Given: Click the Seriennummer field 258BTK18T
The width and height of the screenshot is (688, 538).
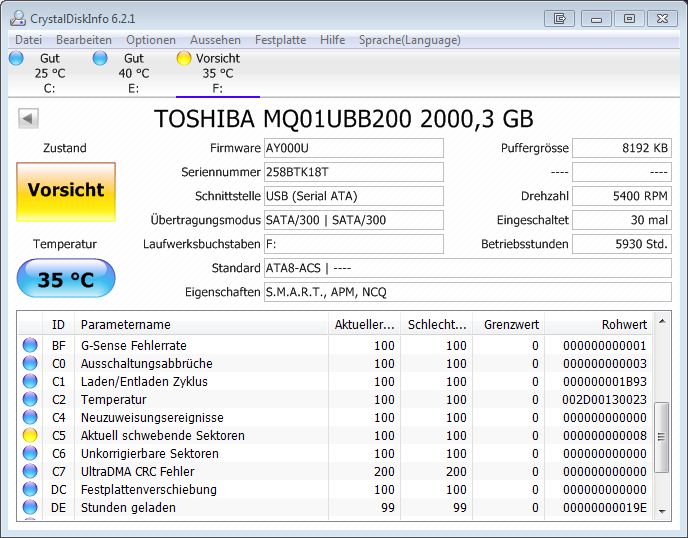Looking at the screenshot, I should (x=354, y=172).
